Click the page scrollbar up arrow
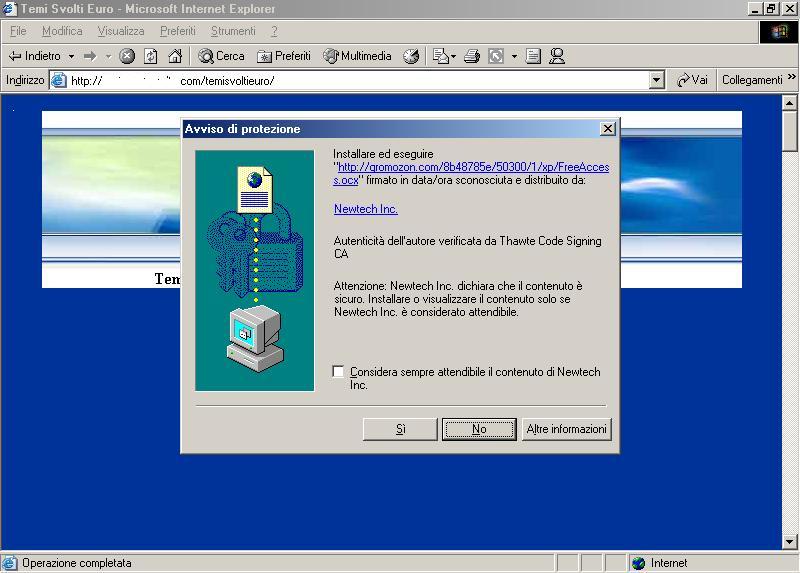800x573 pixels. pyautogui.click(x=789, y=103)
